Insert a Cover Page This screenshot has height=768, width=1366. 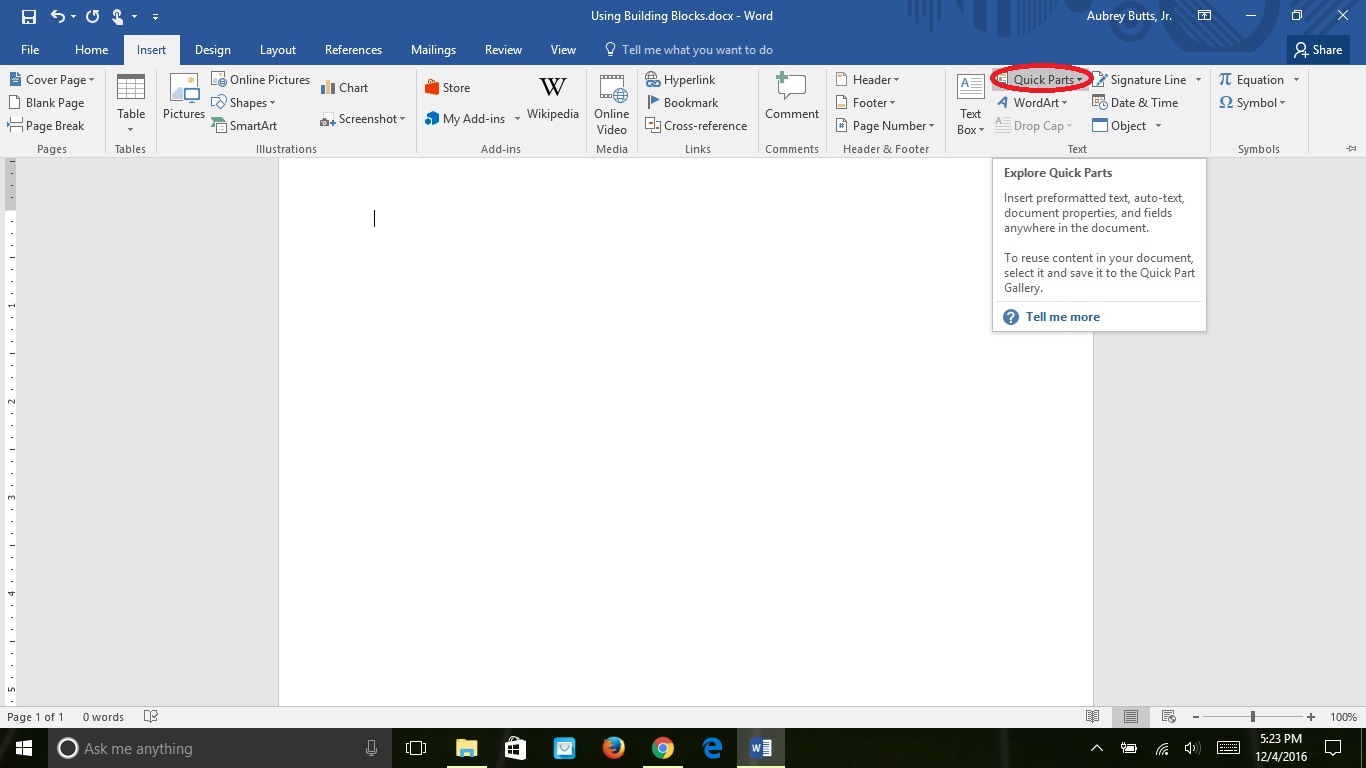pyautogui.click(x=52, y=80)
